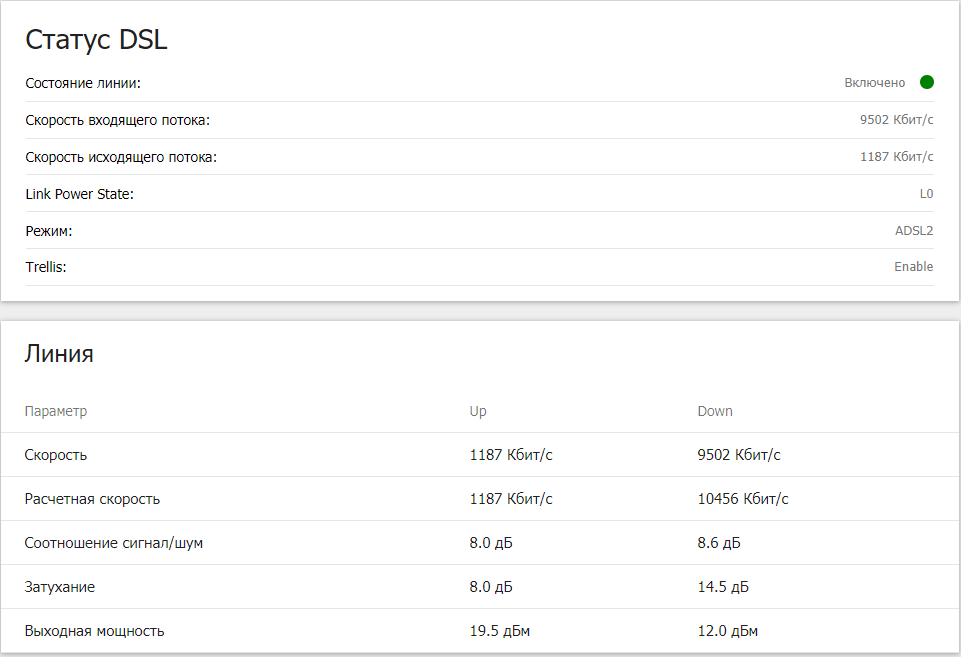Click the Up output power 19.5 дБм

coord(500,631)
